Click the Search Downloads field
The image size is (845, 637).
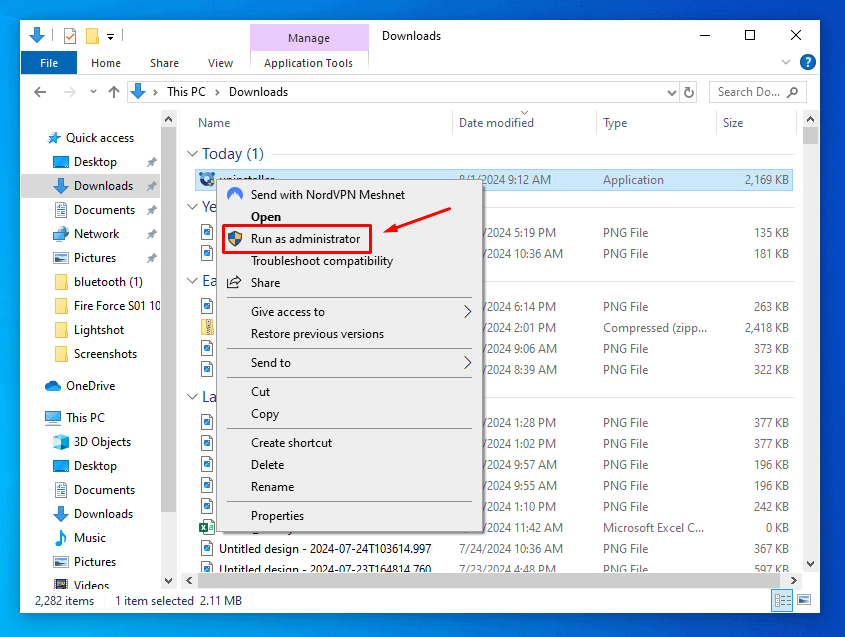(x=750, y=92)
